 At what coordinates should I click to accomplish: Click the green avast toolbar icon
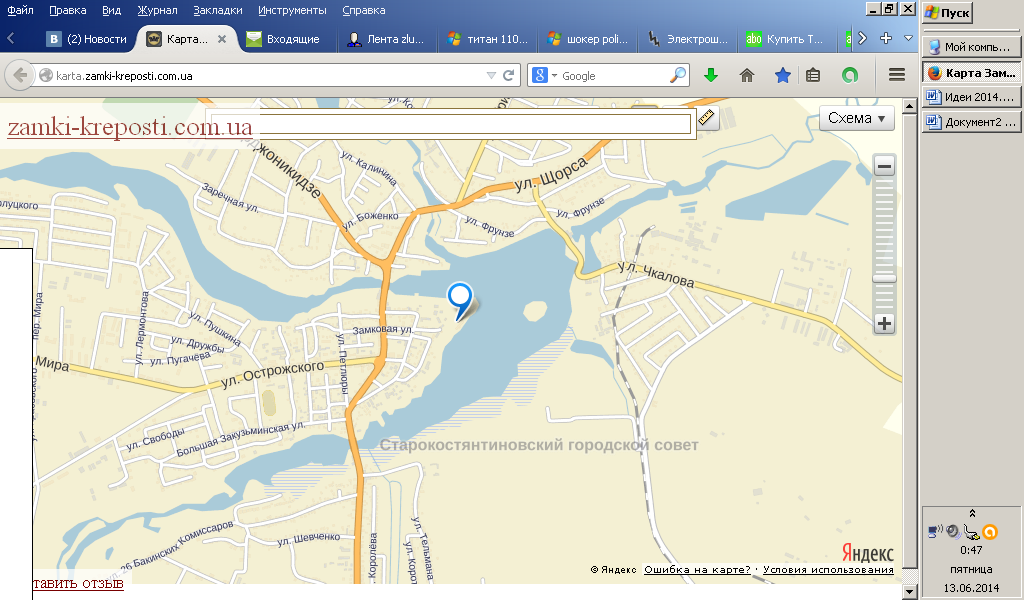coord(850,76)
